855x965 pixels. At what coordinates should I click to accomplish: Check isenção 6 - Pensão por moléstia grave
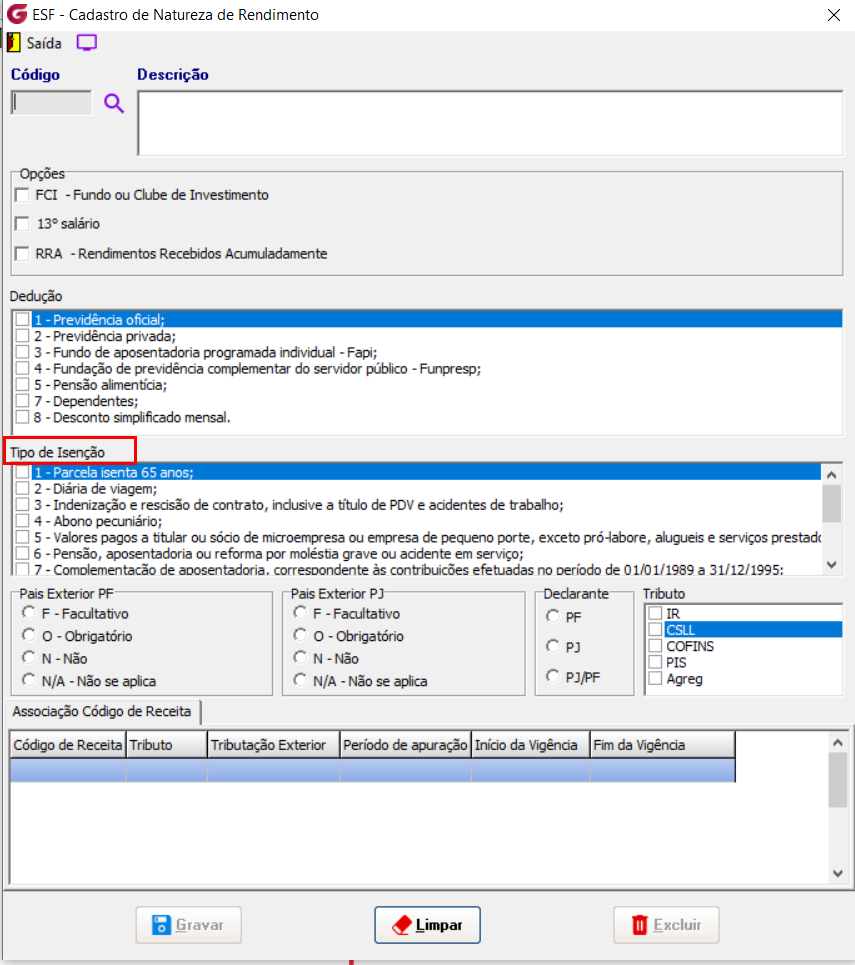pyautogui.click(x=23, y=554)
